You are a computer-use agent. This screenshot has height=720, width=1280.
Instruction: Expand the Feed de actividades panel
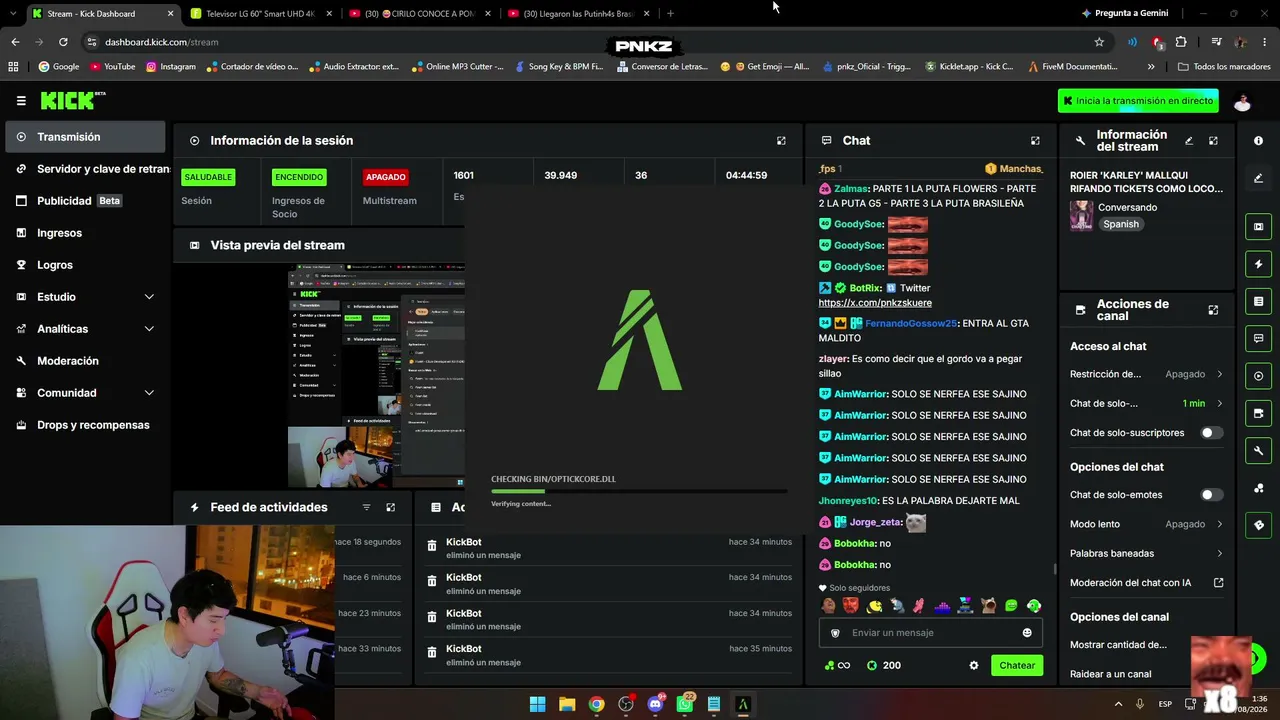(x=390, y=508)
